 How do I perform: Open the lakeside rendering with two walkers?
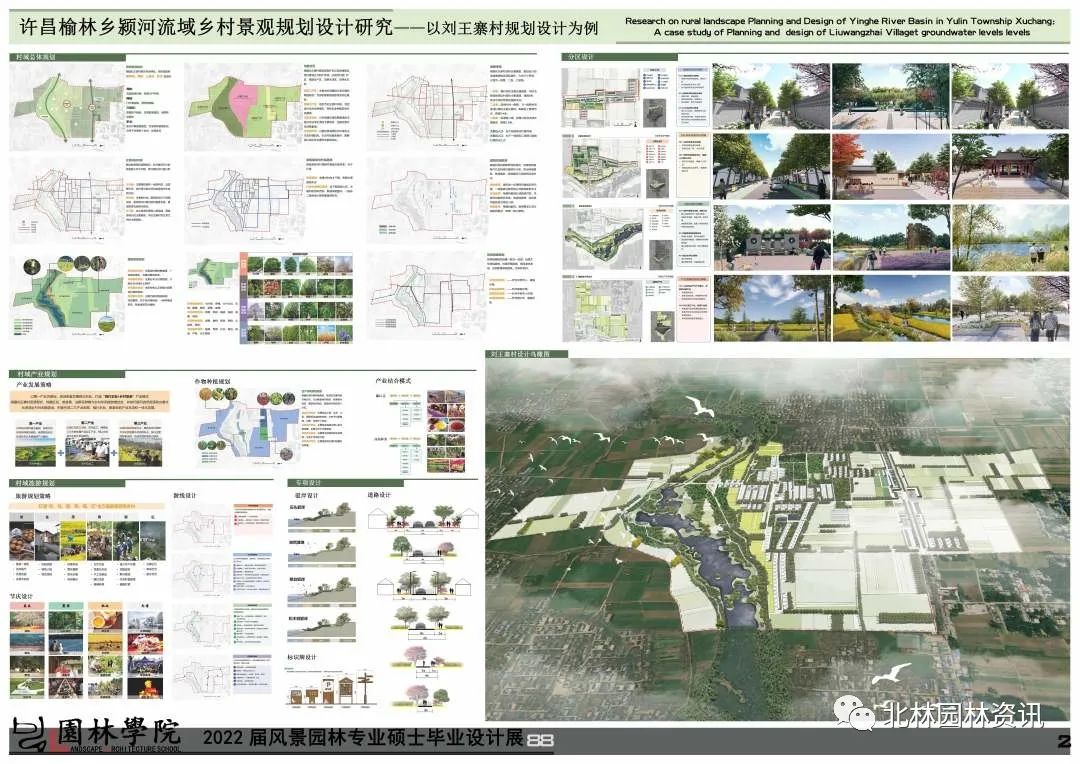click(1010, 237)
